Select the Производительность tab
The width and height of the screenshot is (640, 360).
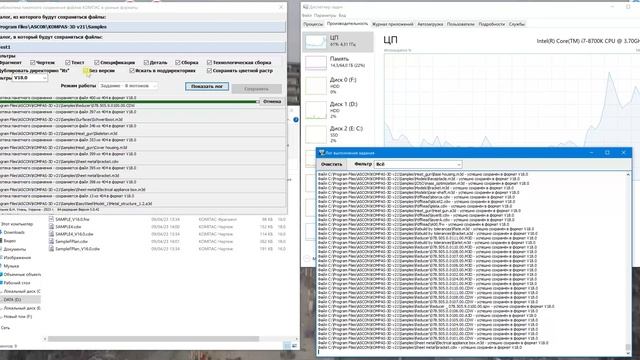tap(347, 24)
